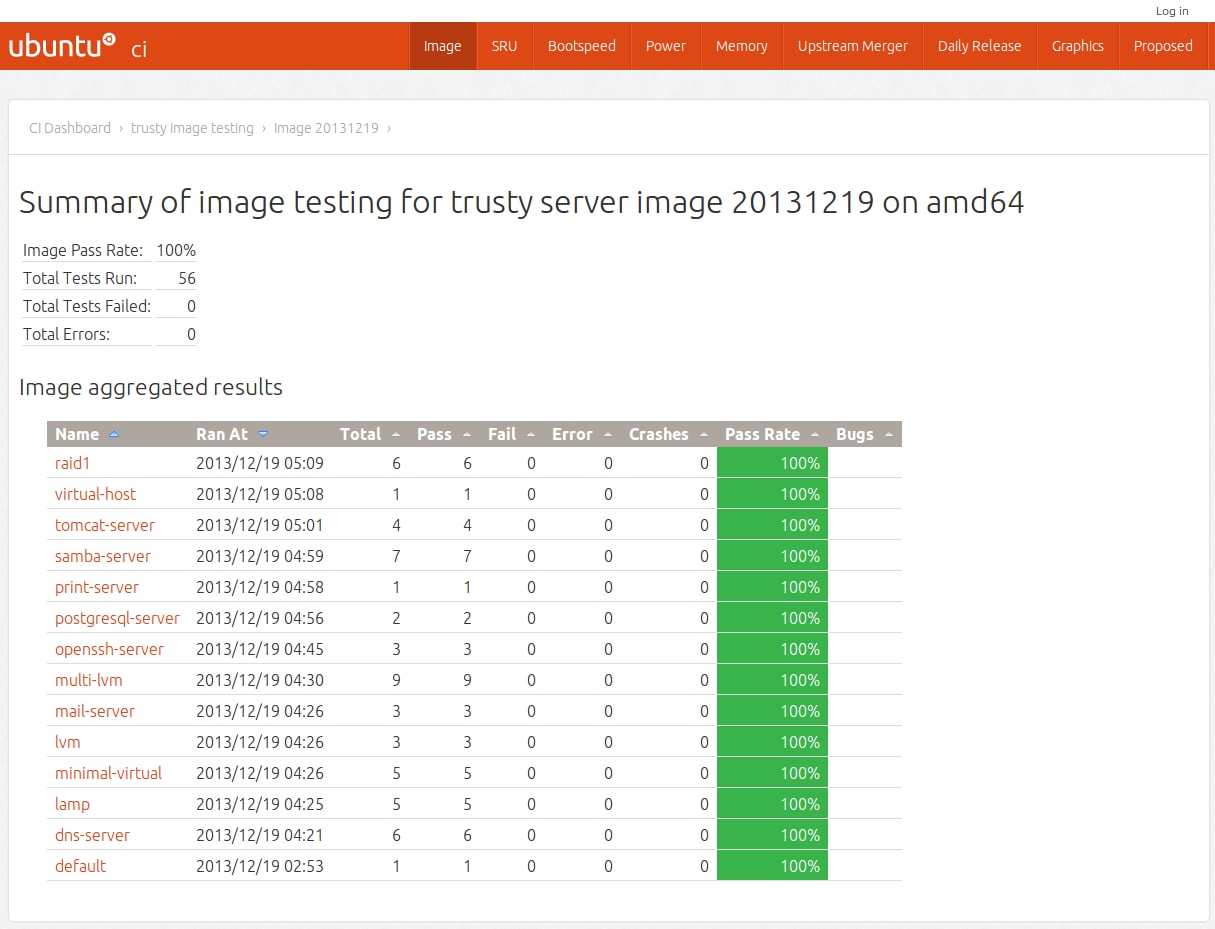
Task: Sort table by Ran At arrow
Action: tap(263, 435)
